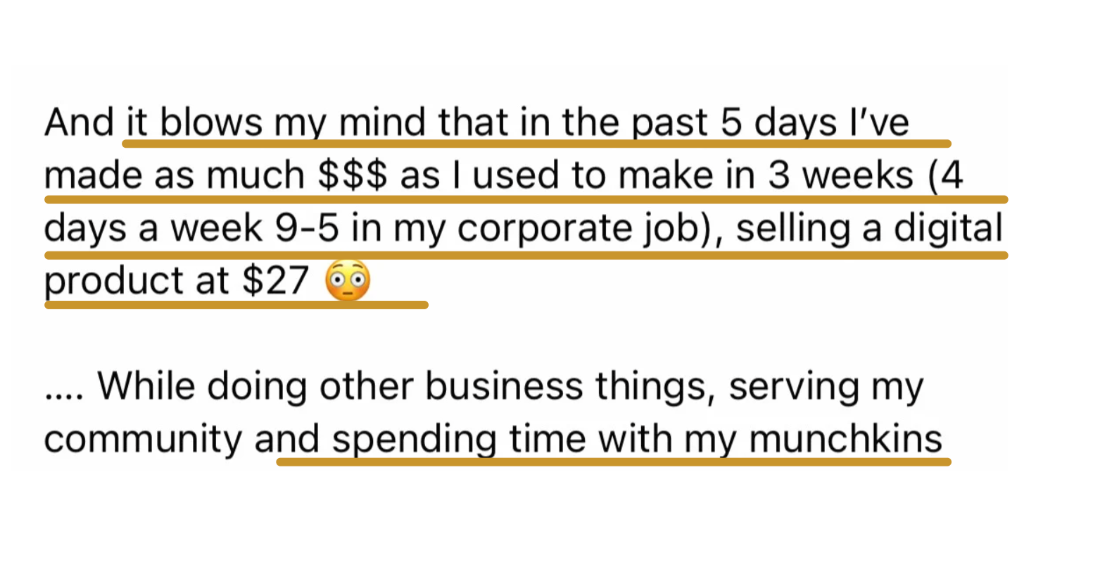Click the word "community"
Image resolution: width=1106 pixels, height=572 pixels.
coord(143,439)
